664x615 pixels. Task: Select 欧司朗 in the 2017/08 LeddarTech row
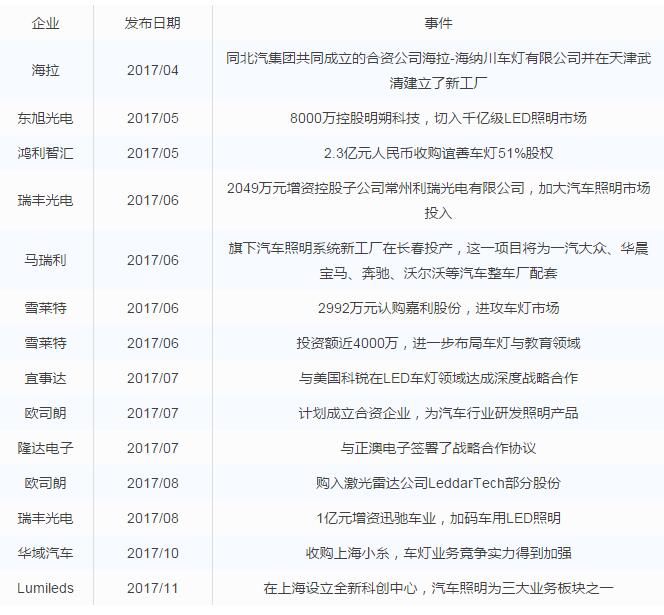point(45,483)
